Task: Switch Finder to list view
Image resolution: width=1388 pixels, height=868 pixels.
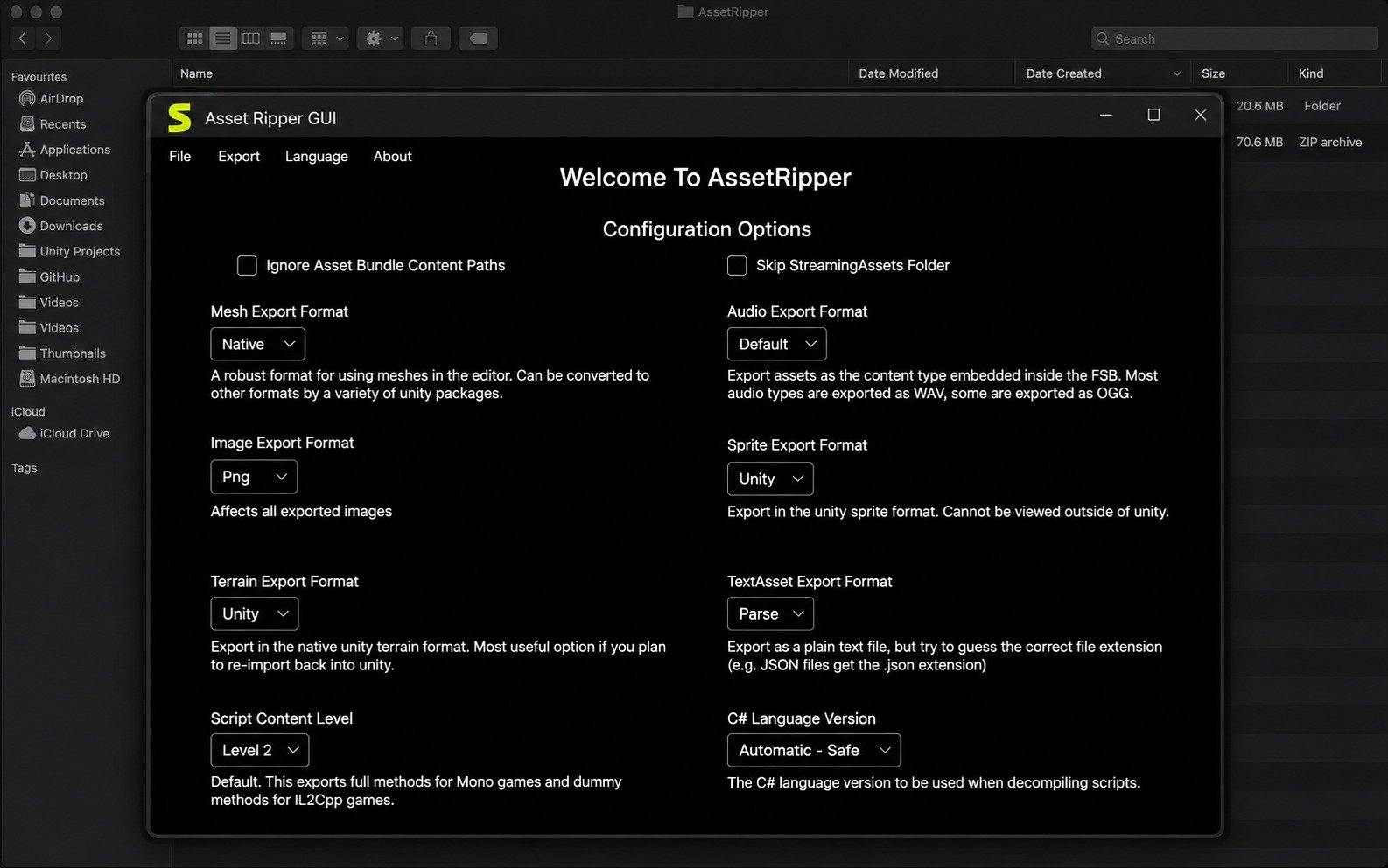Action: click(223, 38)
